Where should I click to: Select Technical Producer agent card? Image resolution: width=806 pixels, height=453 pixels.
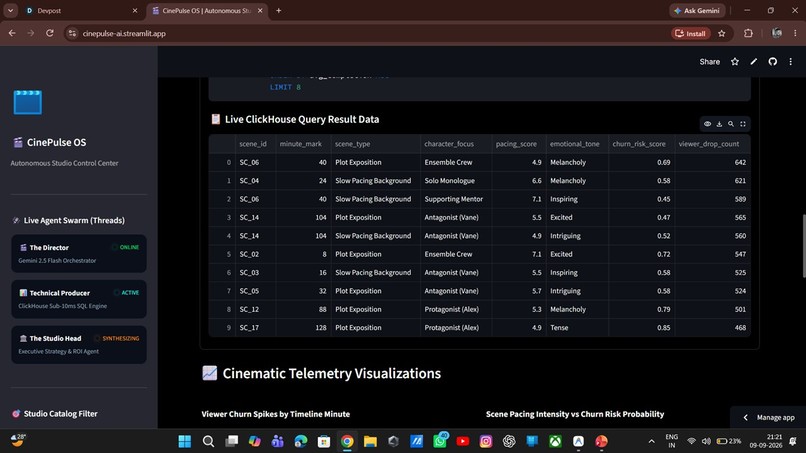[79, 299]
